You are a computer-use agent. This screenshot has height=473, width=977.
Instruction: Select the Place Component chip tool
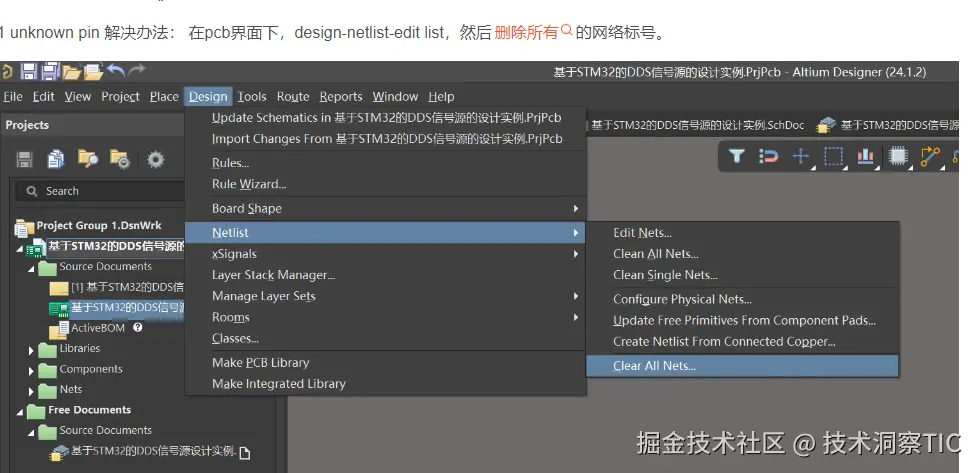pos(898,156)
